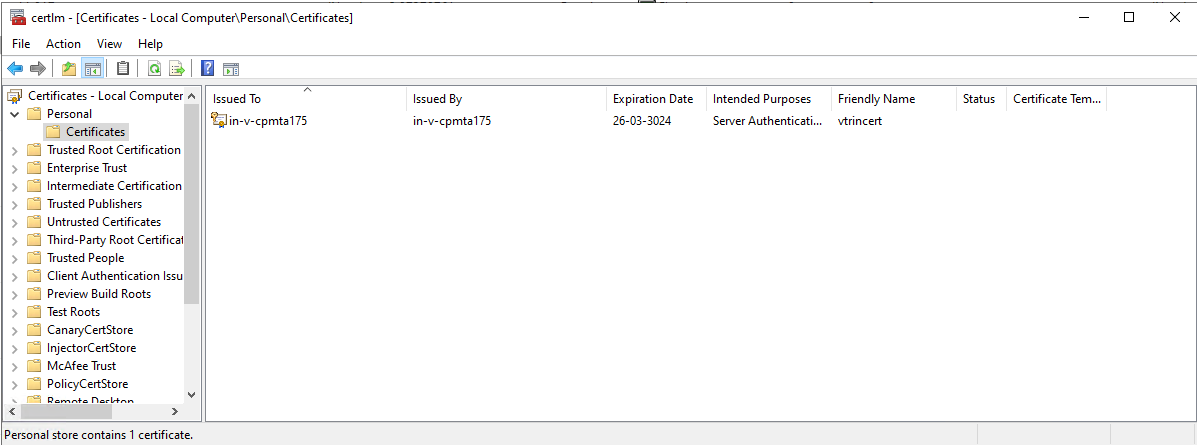Image resolution: width=1197 pixels, height=445 pixels.
Task: Expand the Trusted Publishers node
Action: (x=15, y=204)
